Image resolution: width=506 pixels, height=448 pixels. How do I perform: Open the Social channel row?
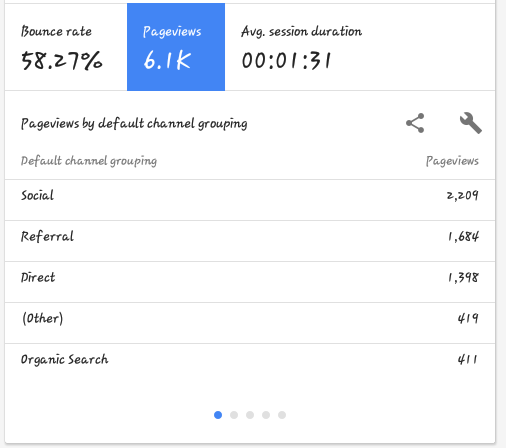click(250, 200)
